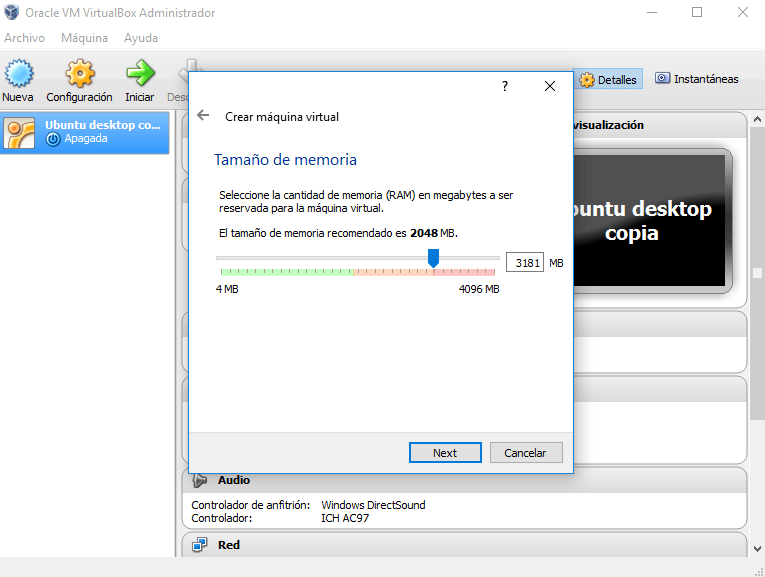Open the dialog help question mark
This screenshot has height=577, width=765.
pyautogui.click(x=505, y=86)
